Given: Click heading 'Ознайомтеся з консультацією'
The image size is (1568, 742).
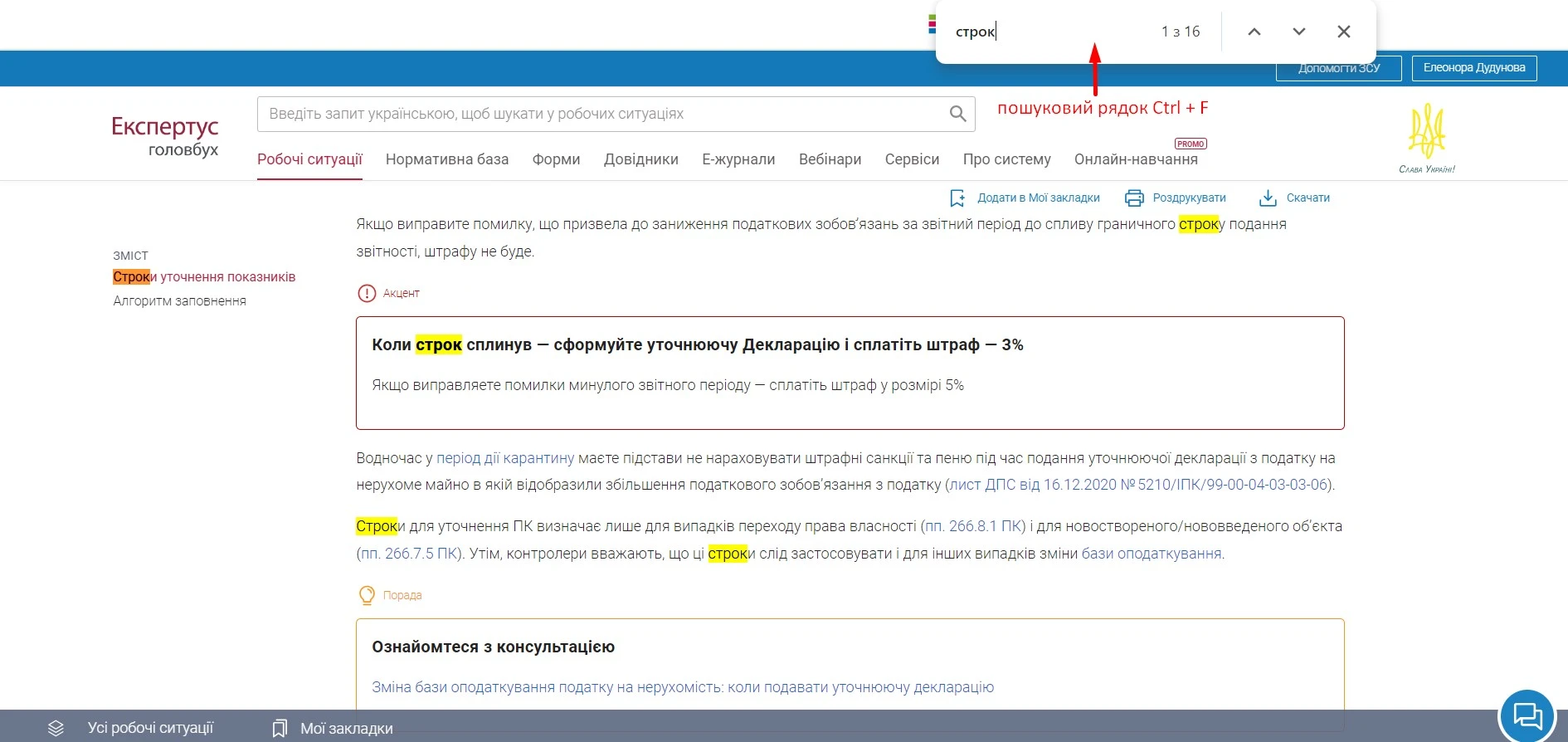Looking at the screenshot, I should coord(493,647).
